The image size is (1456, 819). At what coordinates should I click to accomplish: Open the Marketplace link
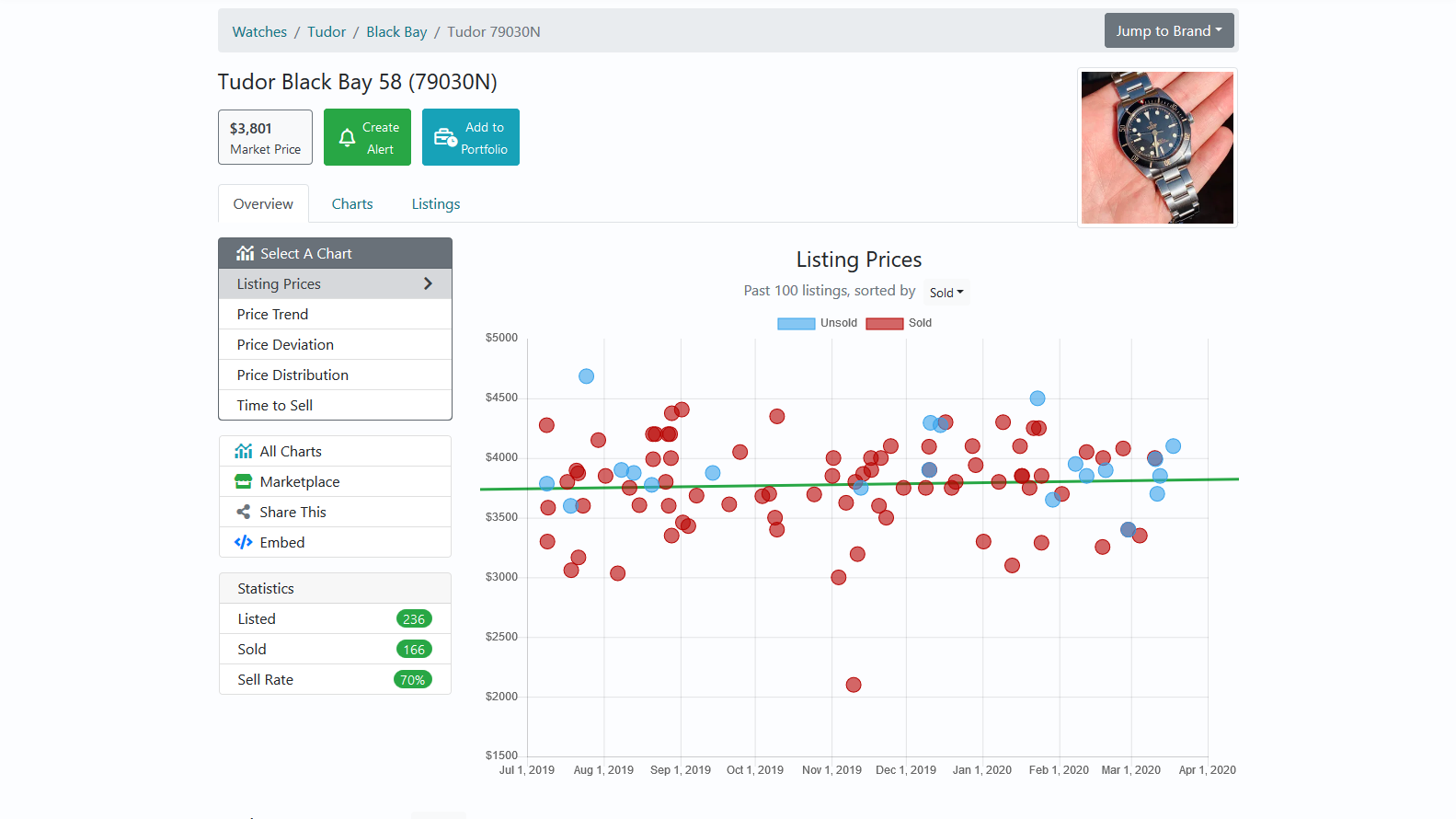click(x=335, y=481)
